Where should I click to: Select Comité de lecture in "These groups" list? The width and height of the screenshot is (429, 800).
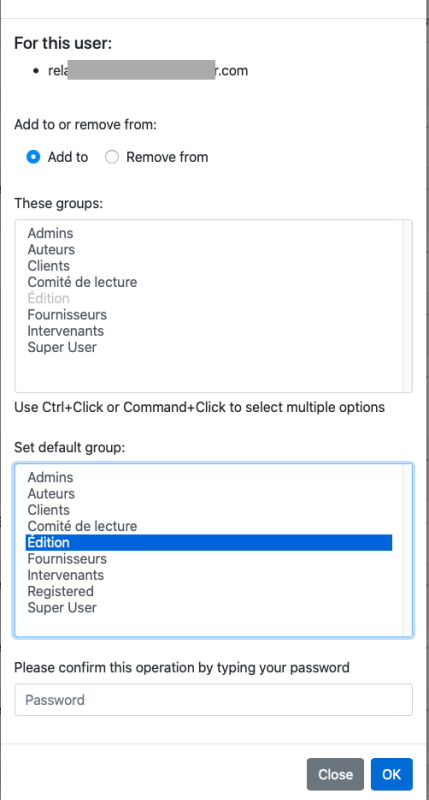click(209, 282)
